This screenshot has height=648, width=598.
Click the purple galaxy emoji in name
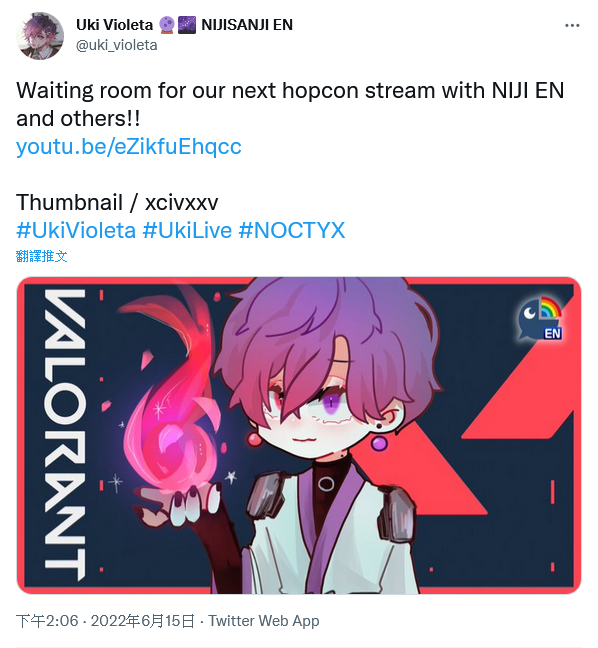click(x=187, y=25)
